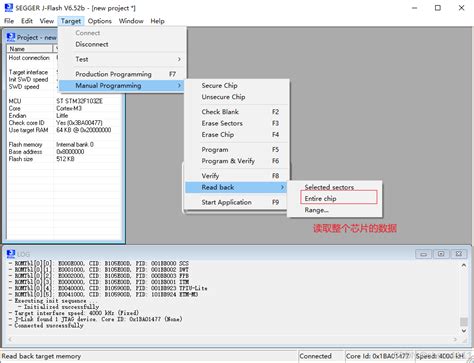
Task: Expand the Test submenu
Action: click(x=122, y=59)
